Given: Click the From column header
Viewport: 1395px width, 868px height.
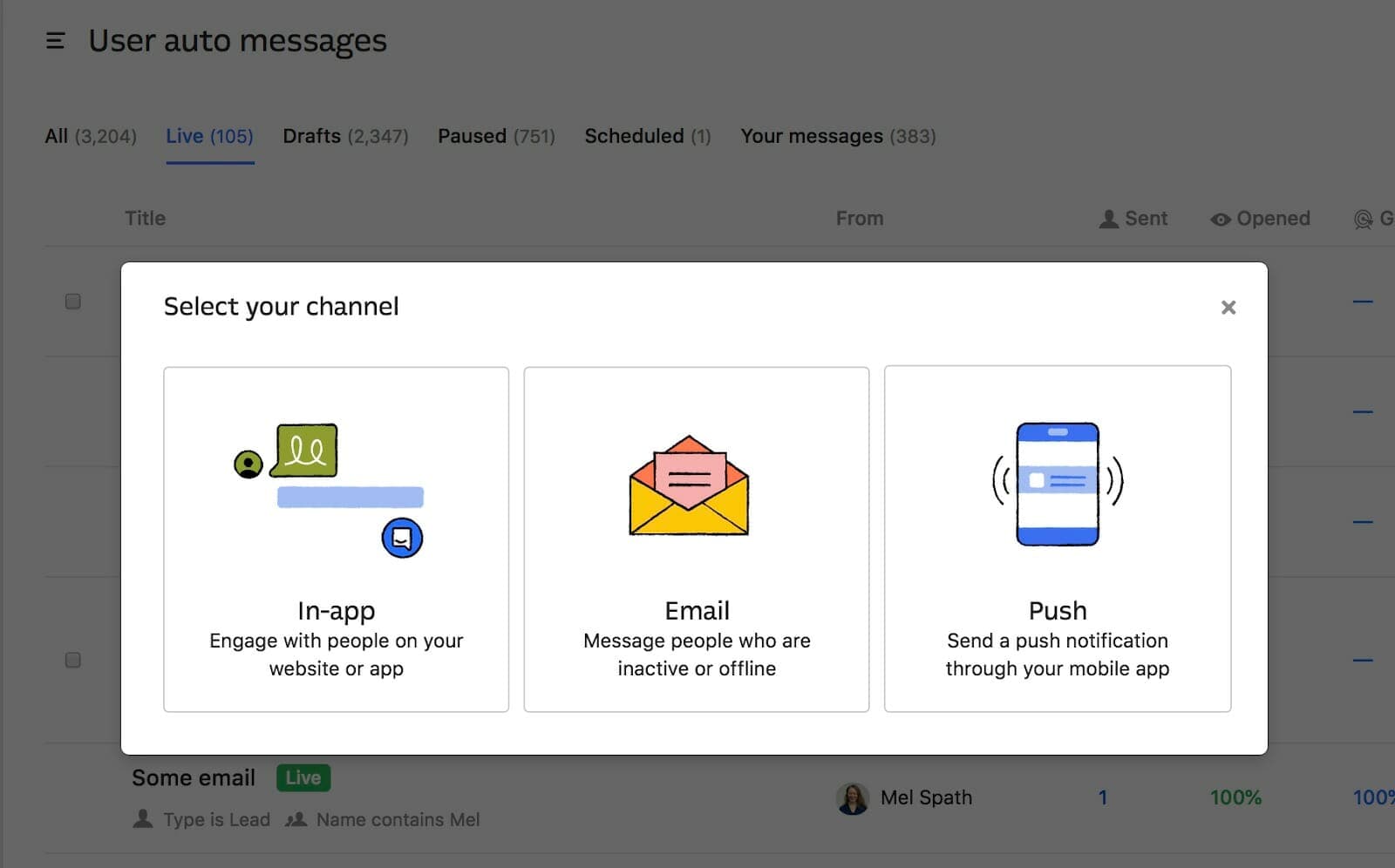Looking at the screenshot, I should coord(860,219).
